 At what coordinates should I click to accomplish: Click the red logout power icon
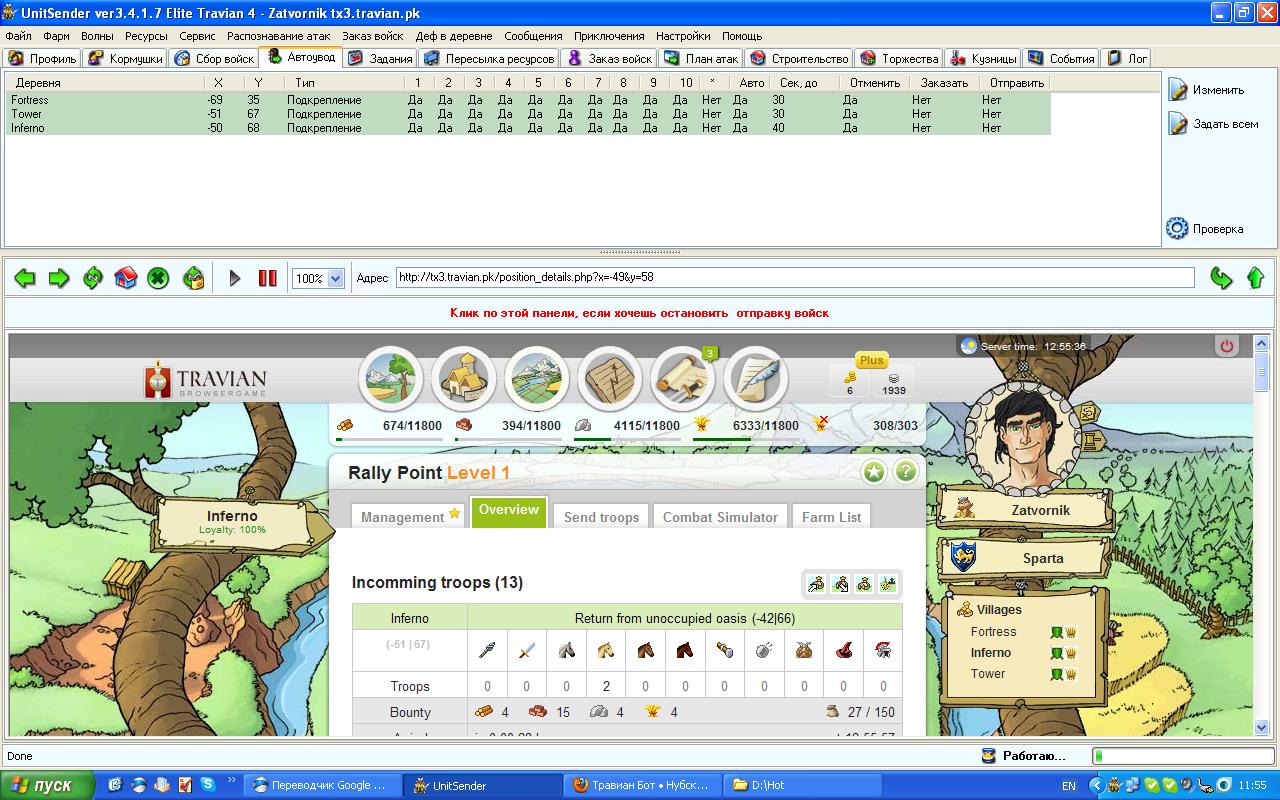tap(1226, 346)
